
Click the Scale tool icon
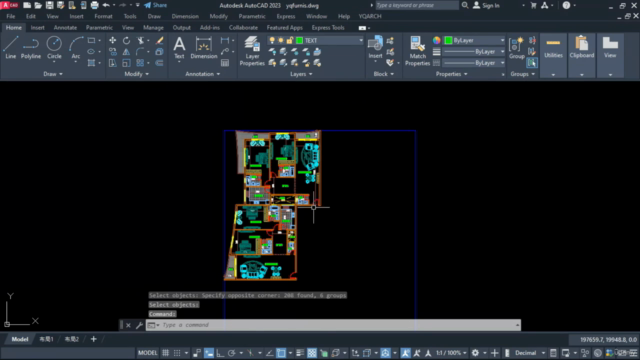click(126, 63)
